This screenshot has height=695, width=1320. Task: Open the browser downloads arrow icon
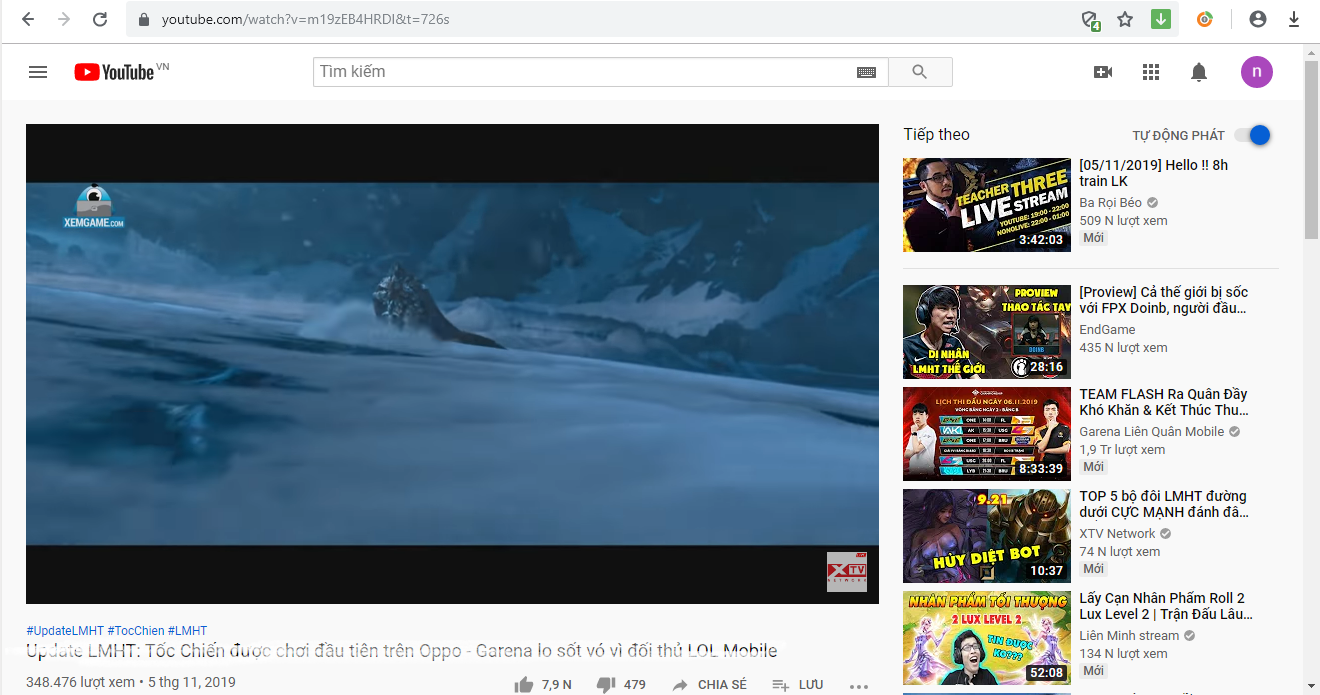(x=1294, y=19)
